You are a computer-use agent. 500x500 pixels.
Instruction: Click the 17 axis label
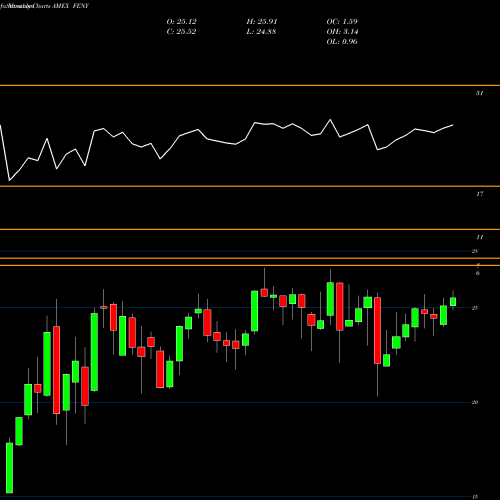point(479,194)
